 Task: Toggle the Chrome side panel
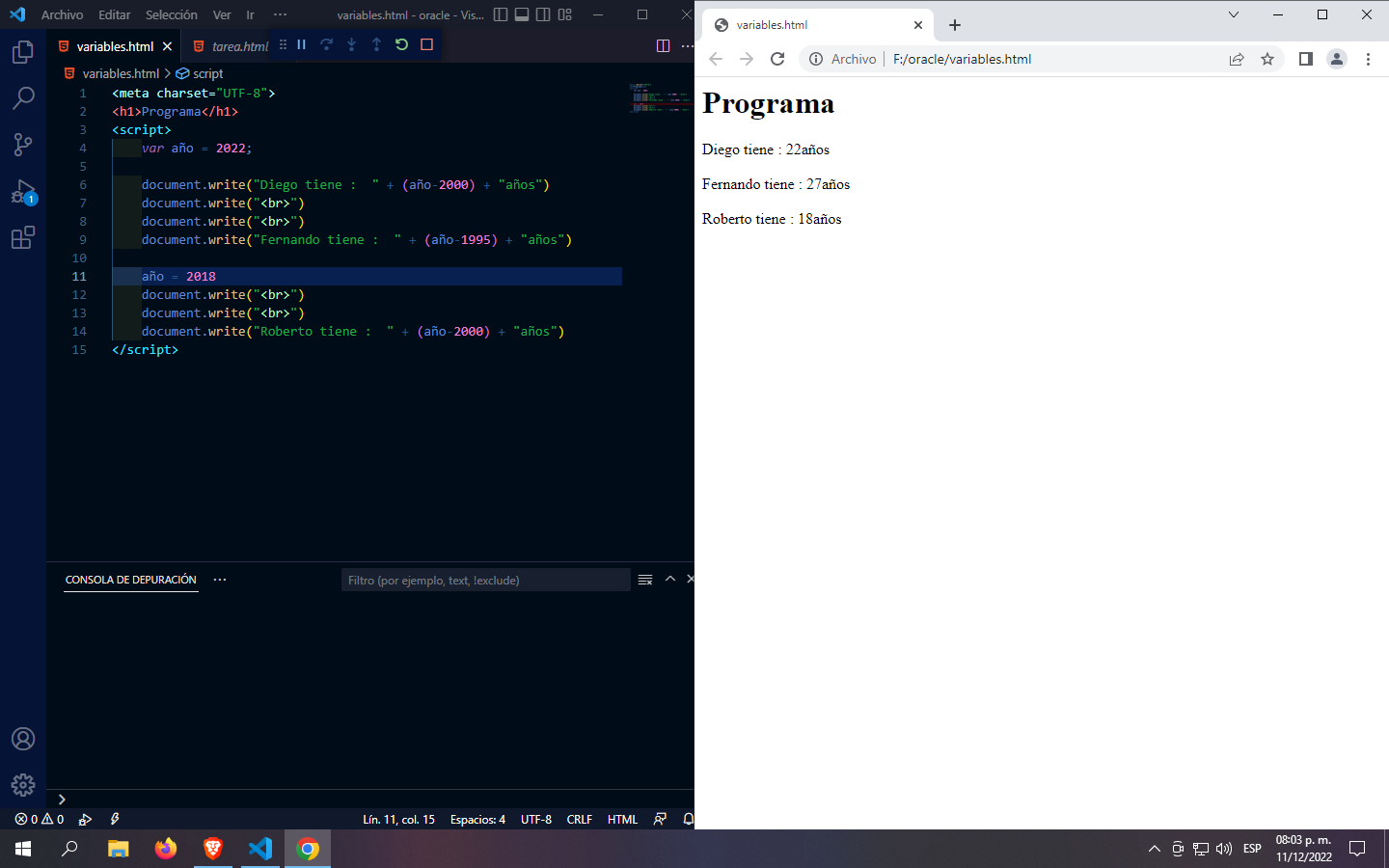coord(1306,59)
